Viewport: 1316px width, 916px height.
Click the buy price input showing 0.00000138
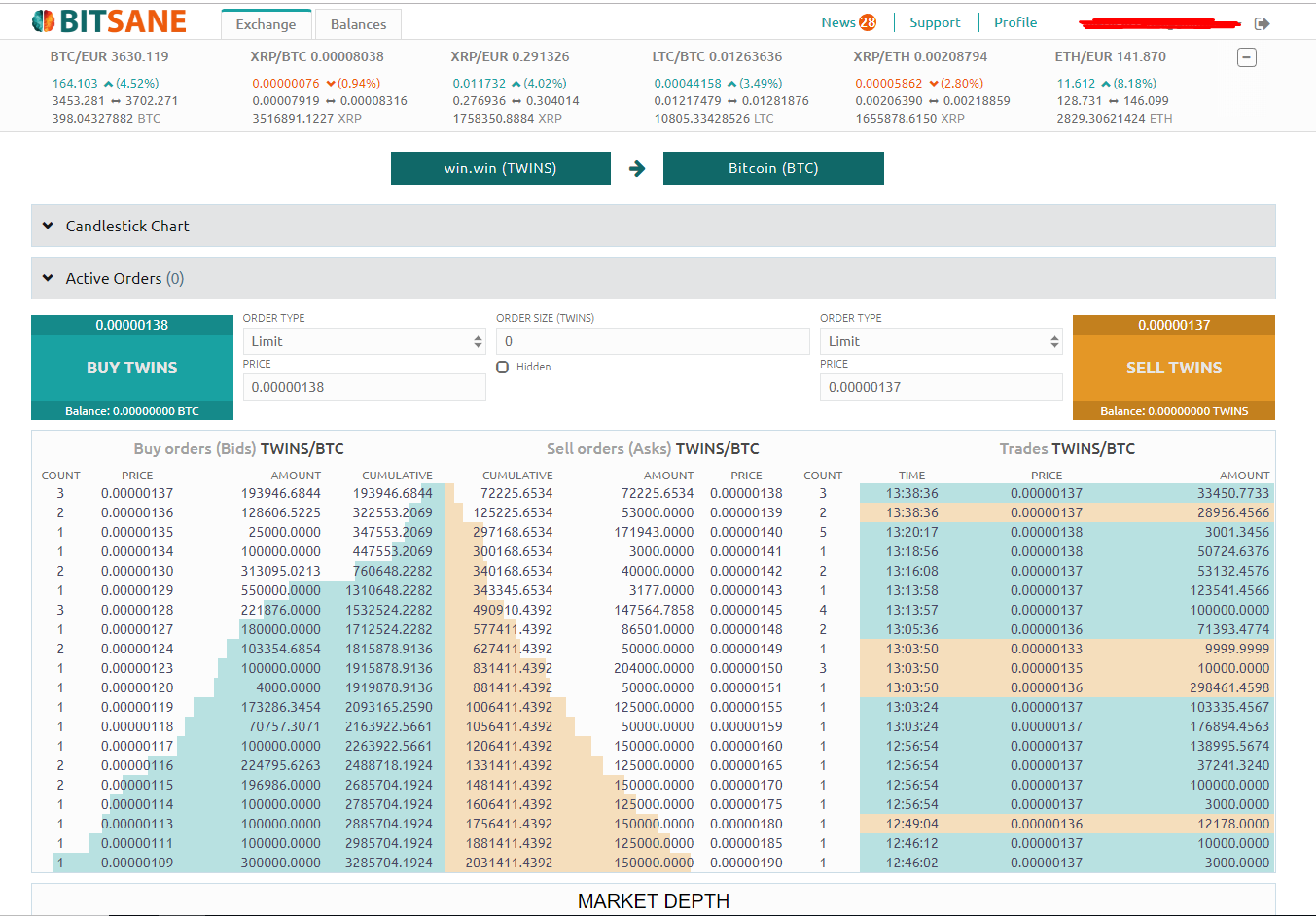tap(364, 386)
